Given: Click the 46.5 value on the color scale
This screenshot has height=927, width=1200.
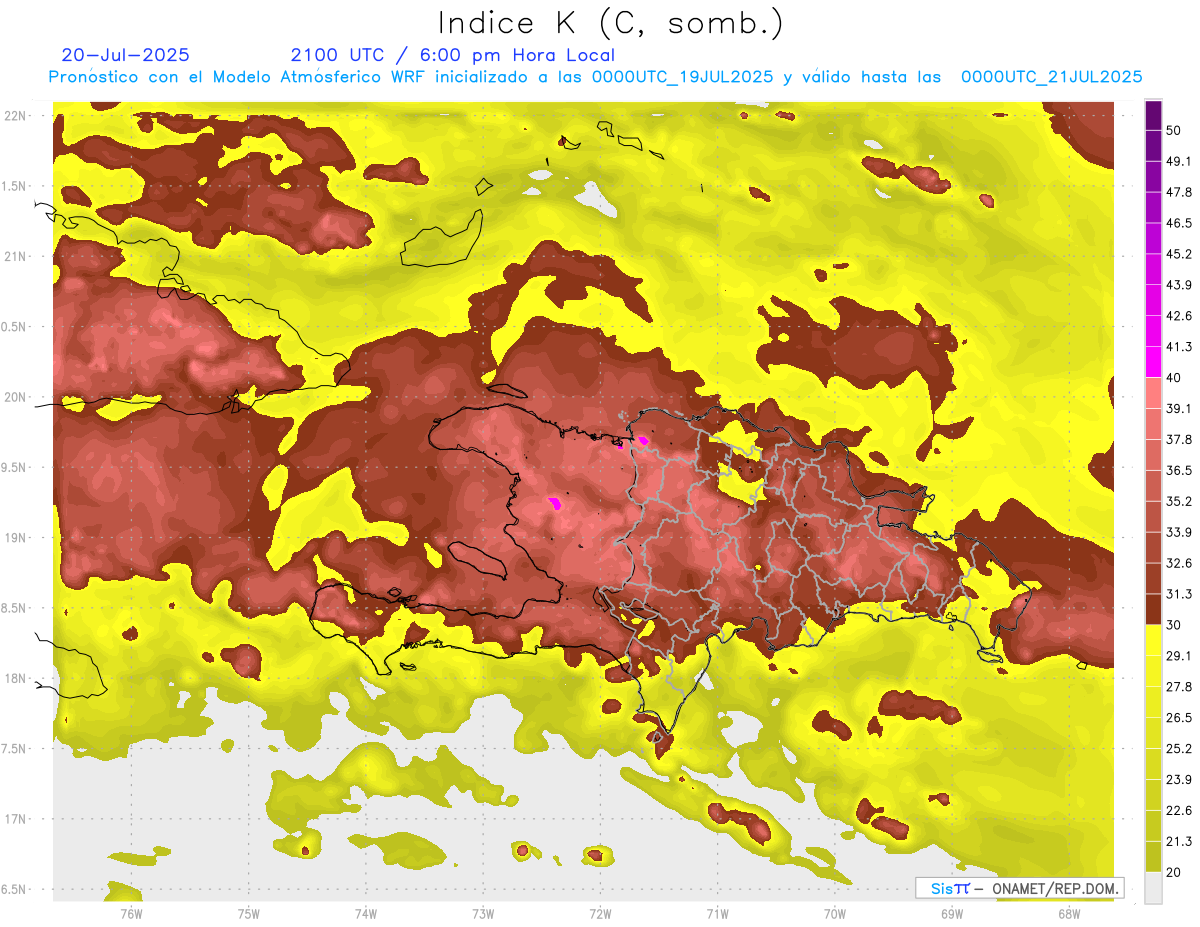Looking at the screenshot, I should 1179,224.
